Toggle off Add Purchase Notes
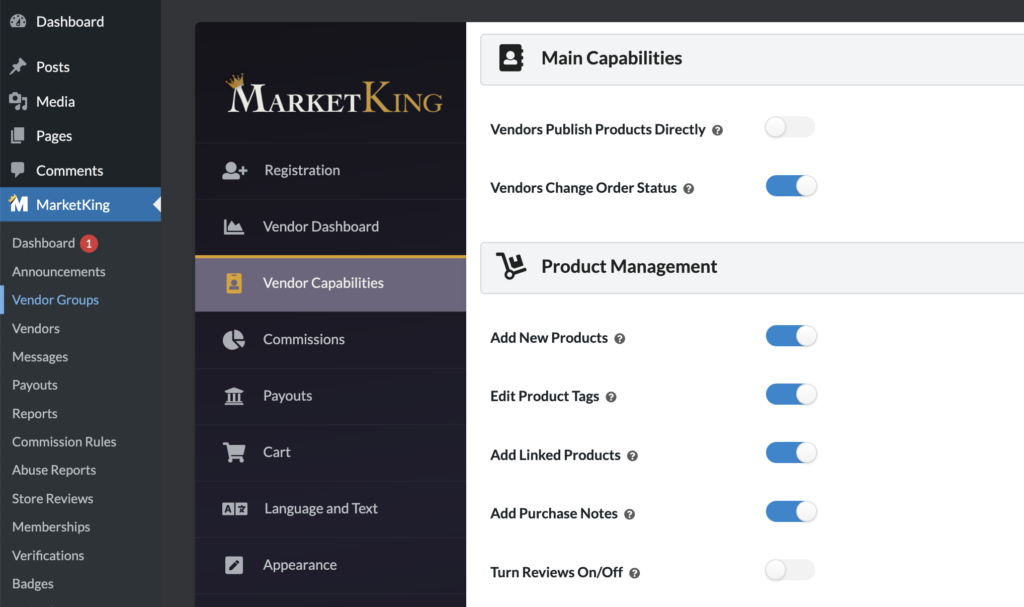Viewport: 1024px width, 607px height. point(790,512)
